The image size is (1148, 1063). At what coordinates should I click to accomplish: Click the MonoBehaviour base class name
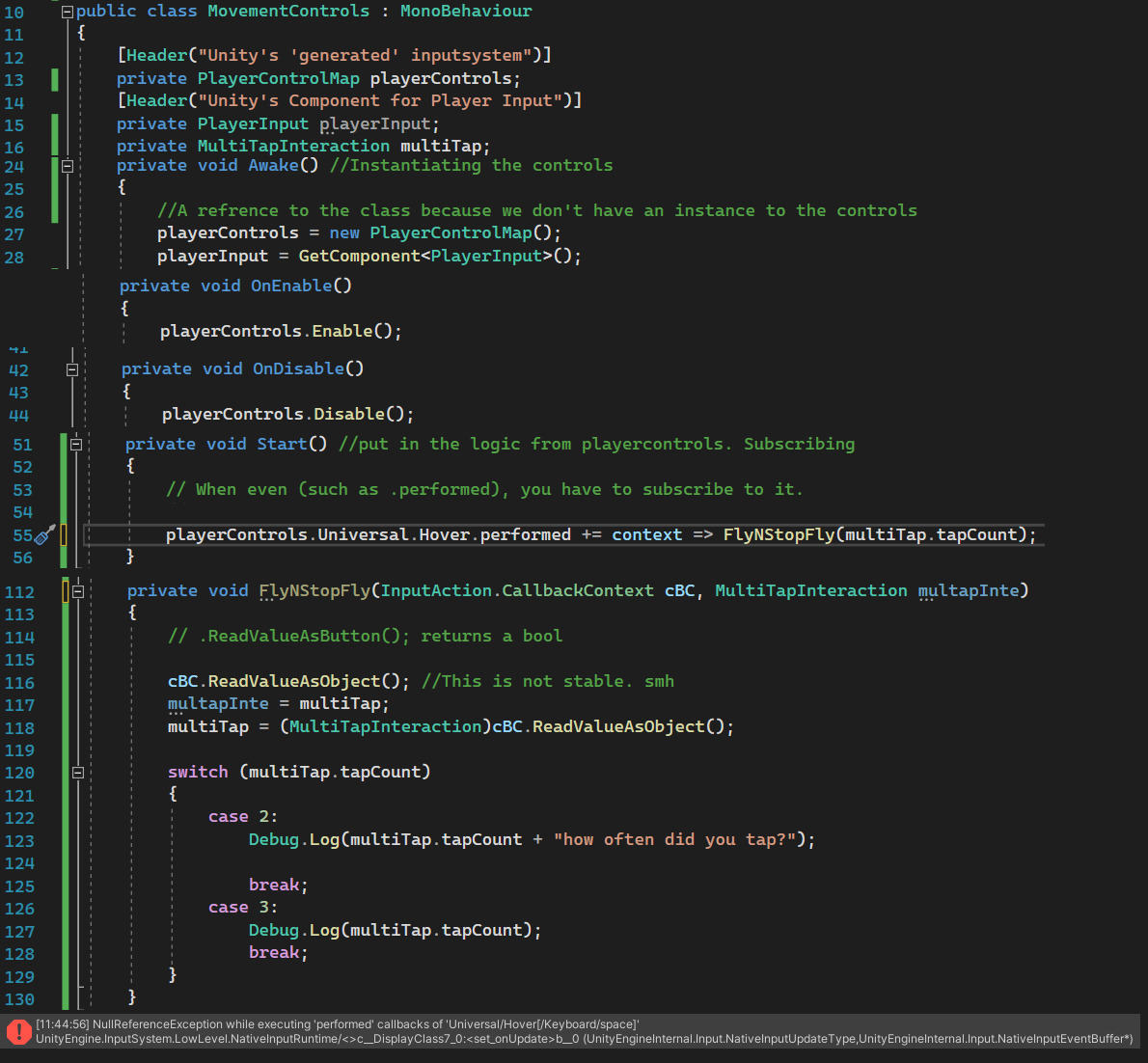point(466,12)
